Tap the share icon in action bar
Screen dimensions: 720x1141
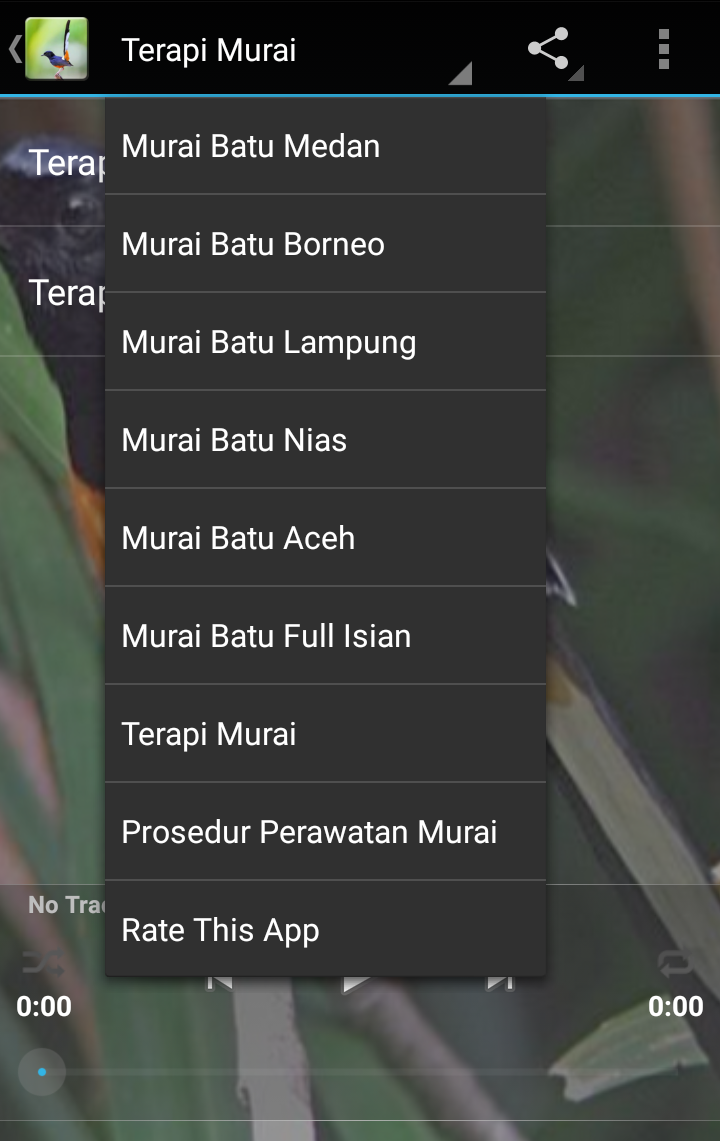coord(547,49)
